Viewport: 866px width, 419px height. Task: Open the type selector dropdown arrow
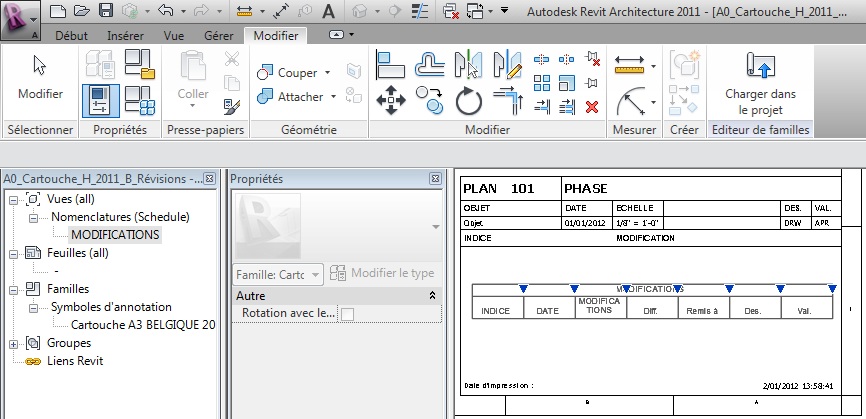point(436,227)
